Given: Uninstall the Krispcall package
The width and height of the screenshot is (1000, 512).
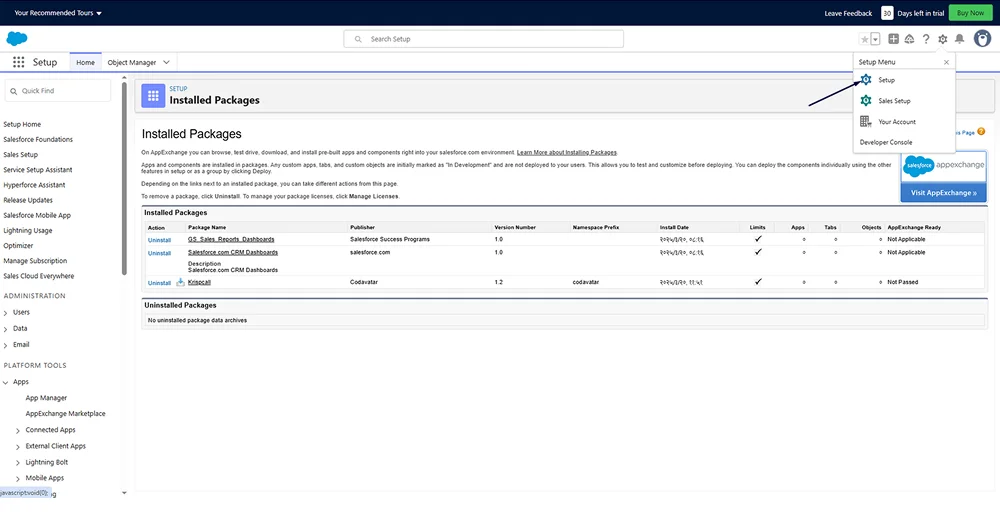Looking at the screenshot, I should tap(159, 282).
